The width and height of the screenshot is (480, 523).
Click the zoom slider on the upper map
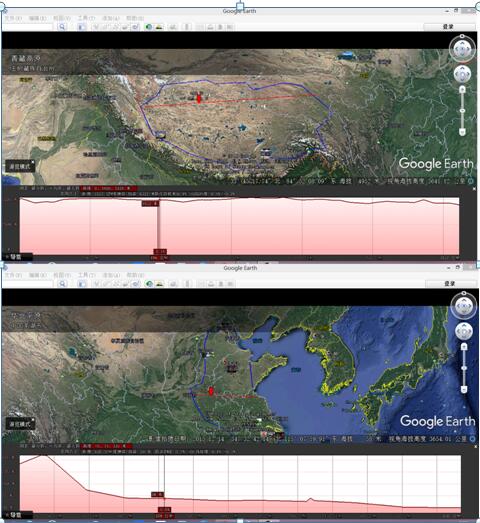tap(462, 110)
